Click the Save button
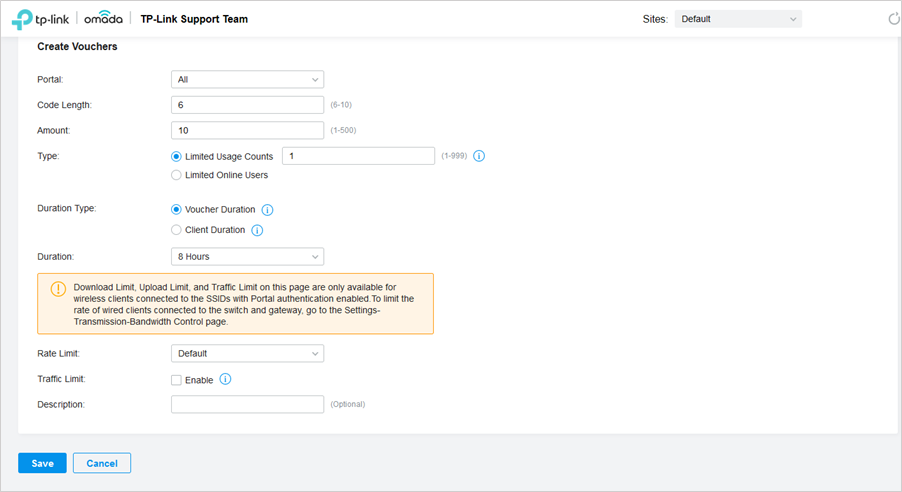Screen dimensions: 902x492 tap(43, 463)
